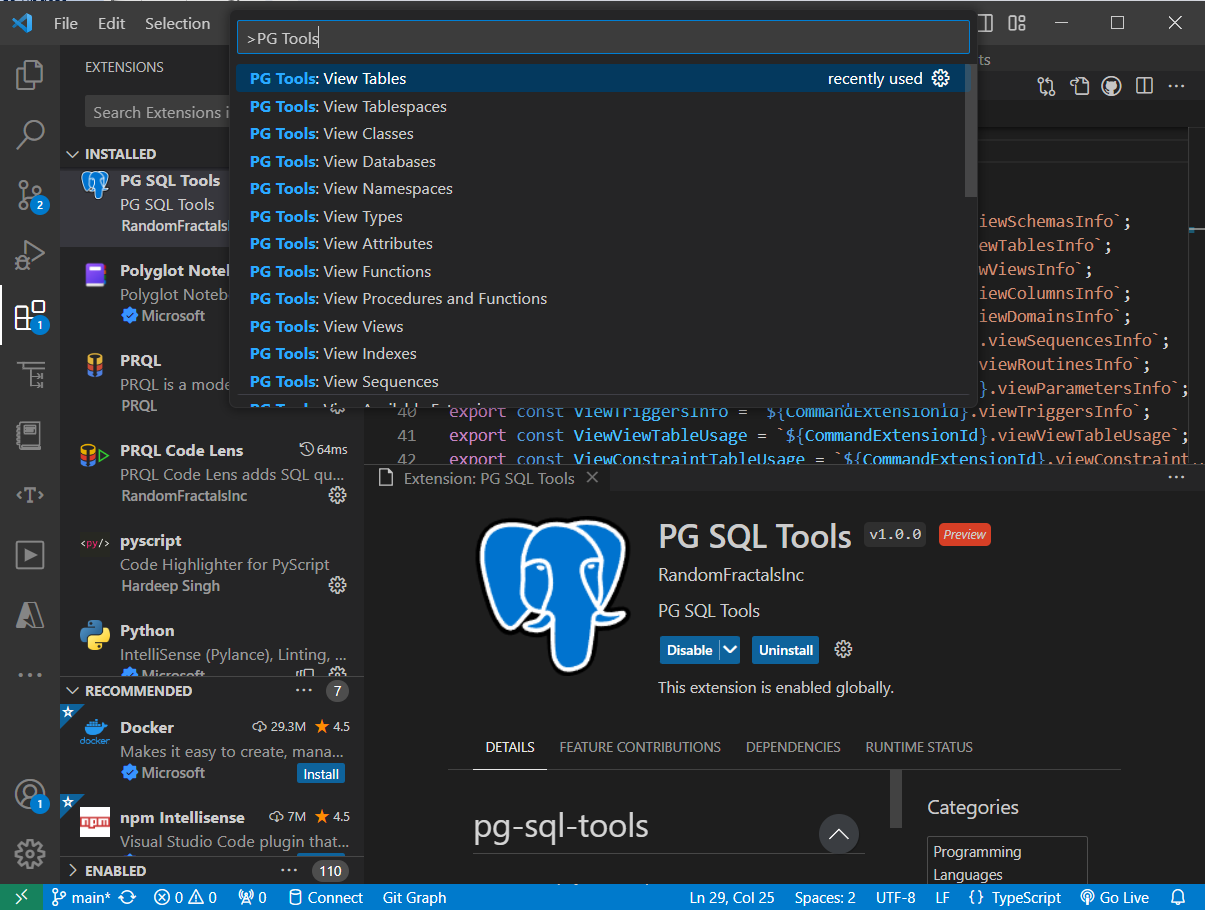Image resolution: width=1205 pixels, height=910 pixels.
Task: Run PG Tools: View Procedures and Functions
Action: 603,298
